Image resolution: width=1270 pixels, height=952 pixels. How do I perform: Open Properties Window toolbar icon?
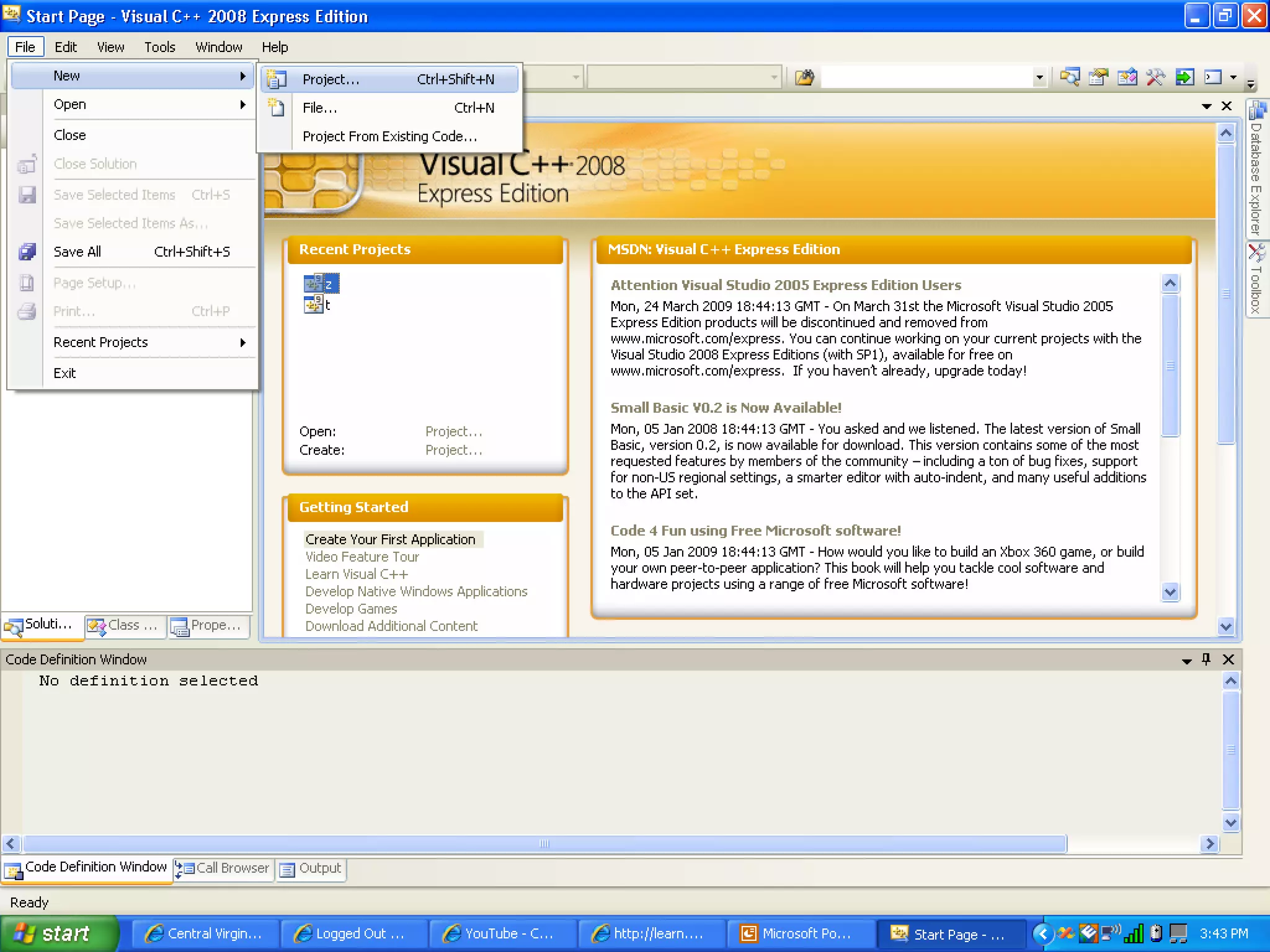(x=1098, y=77)
